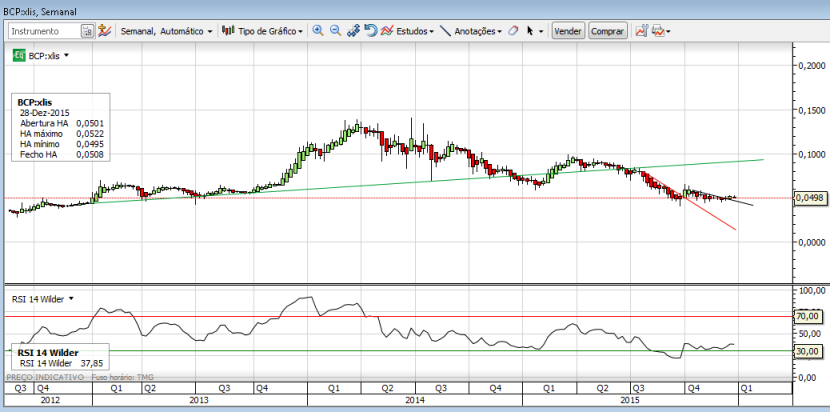Viewport: 830px width, 412px height.
Task: Click the Vender button
Action: tap(567, 31)
